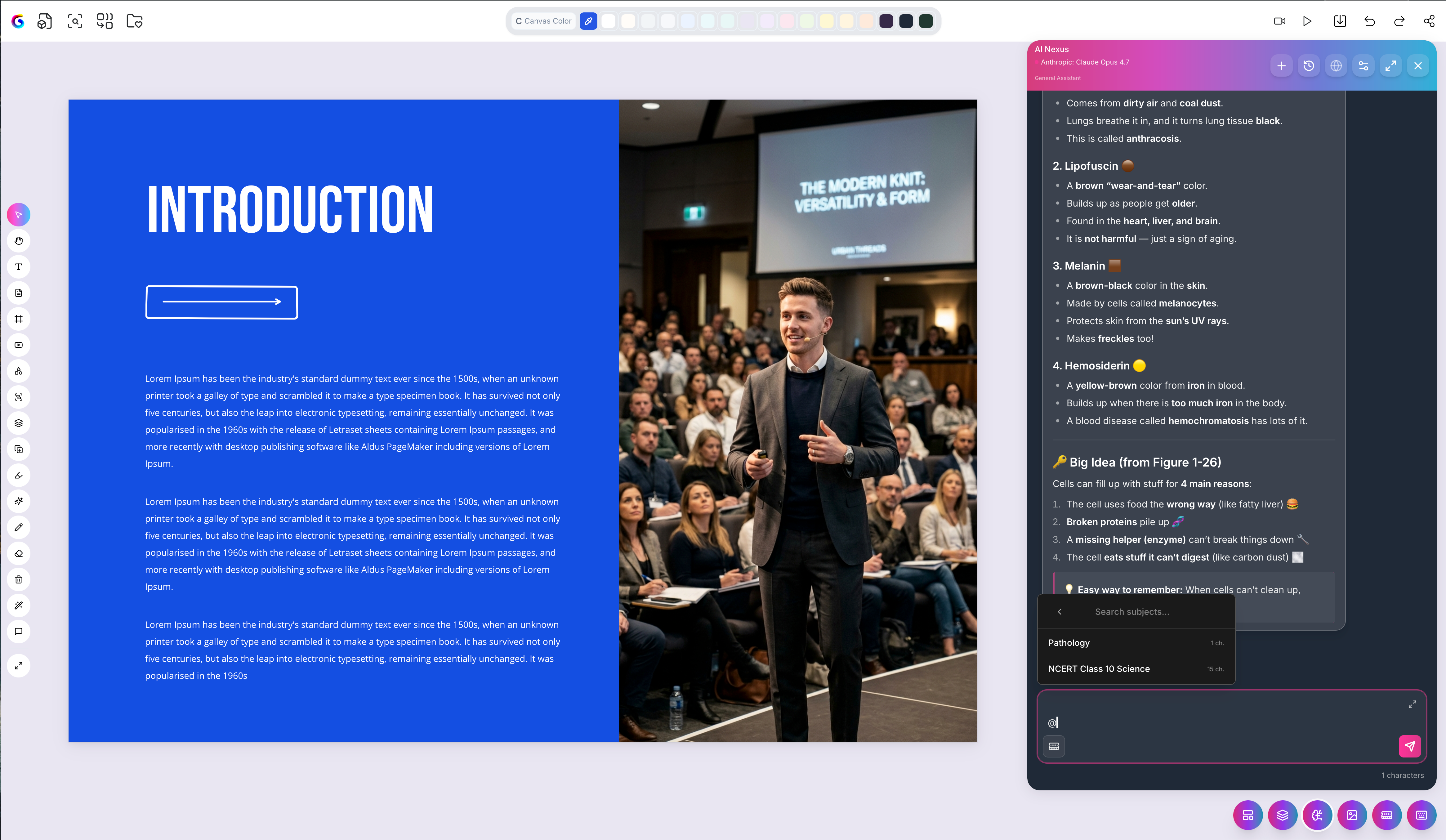Open the favorites folder icon
The image size is (1446, 840).
click(x=135, y=21)
